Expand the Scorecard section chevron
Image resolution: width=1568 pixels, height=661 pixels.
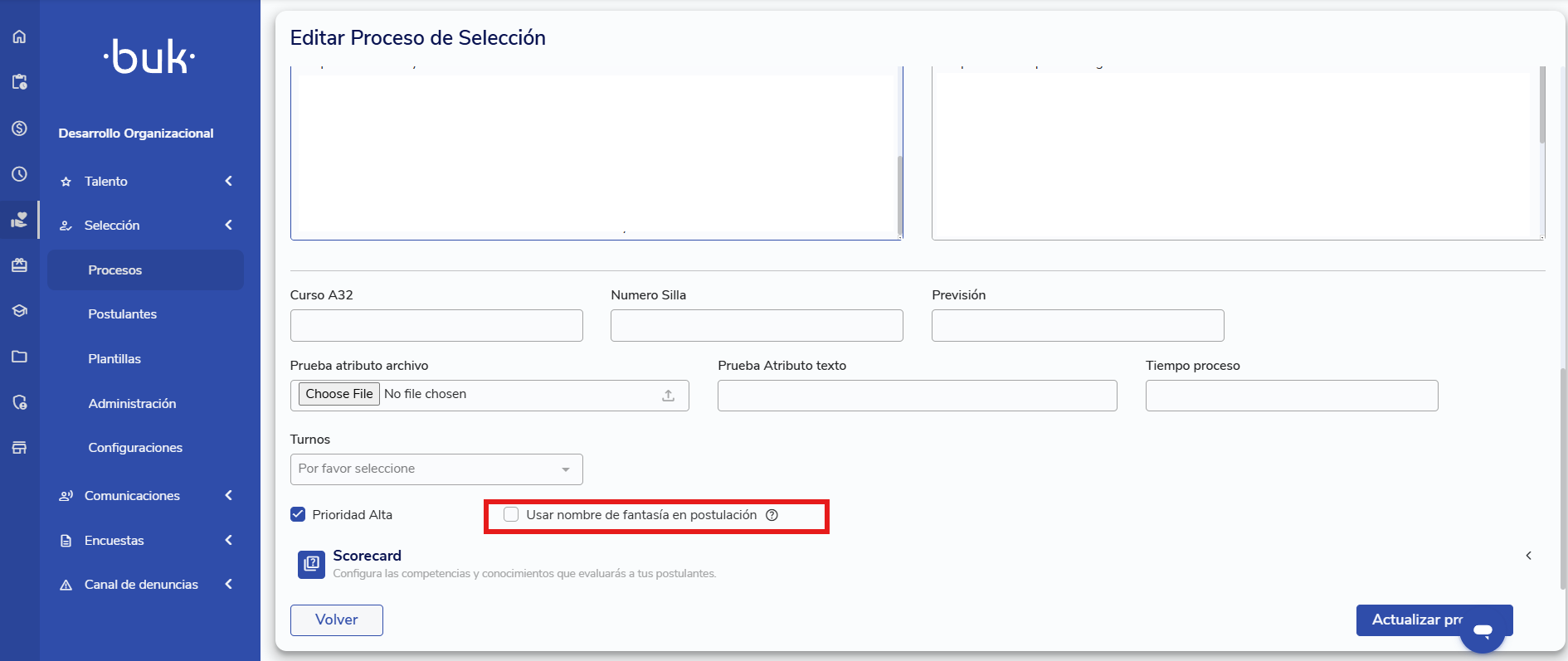point(1528,556)
